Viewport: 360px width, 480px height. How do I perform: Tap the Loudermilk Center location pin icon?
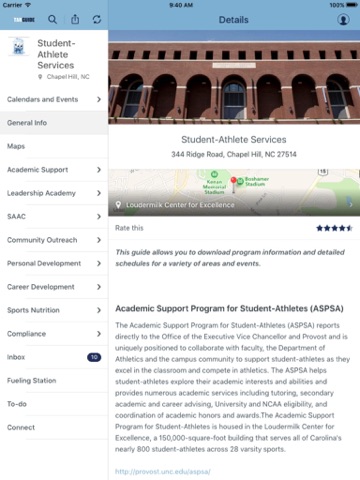coord(118,205)
